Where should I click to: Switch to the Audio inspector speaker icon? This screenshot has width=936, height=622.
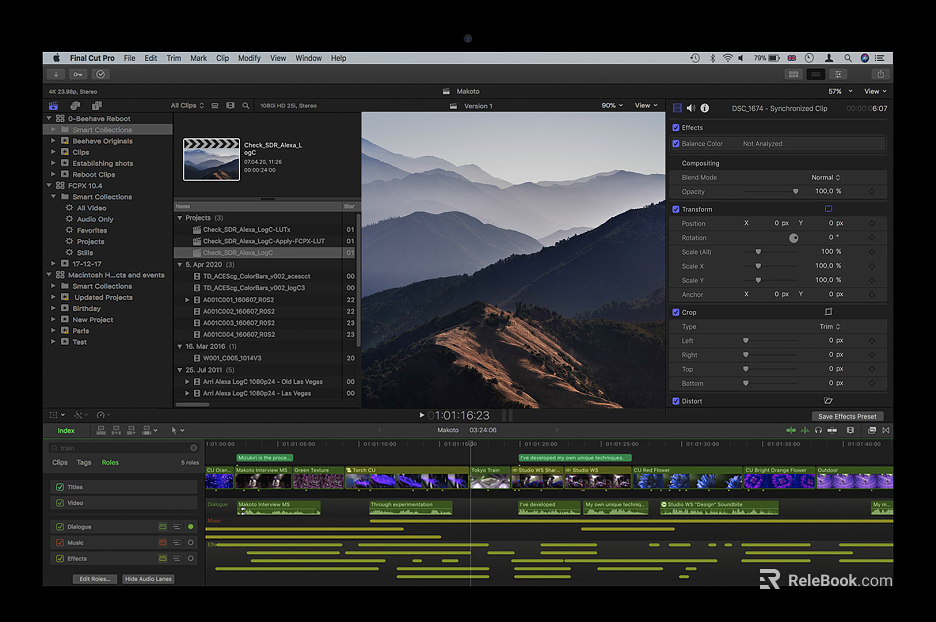tap(691, 108)
